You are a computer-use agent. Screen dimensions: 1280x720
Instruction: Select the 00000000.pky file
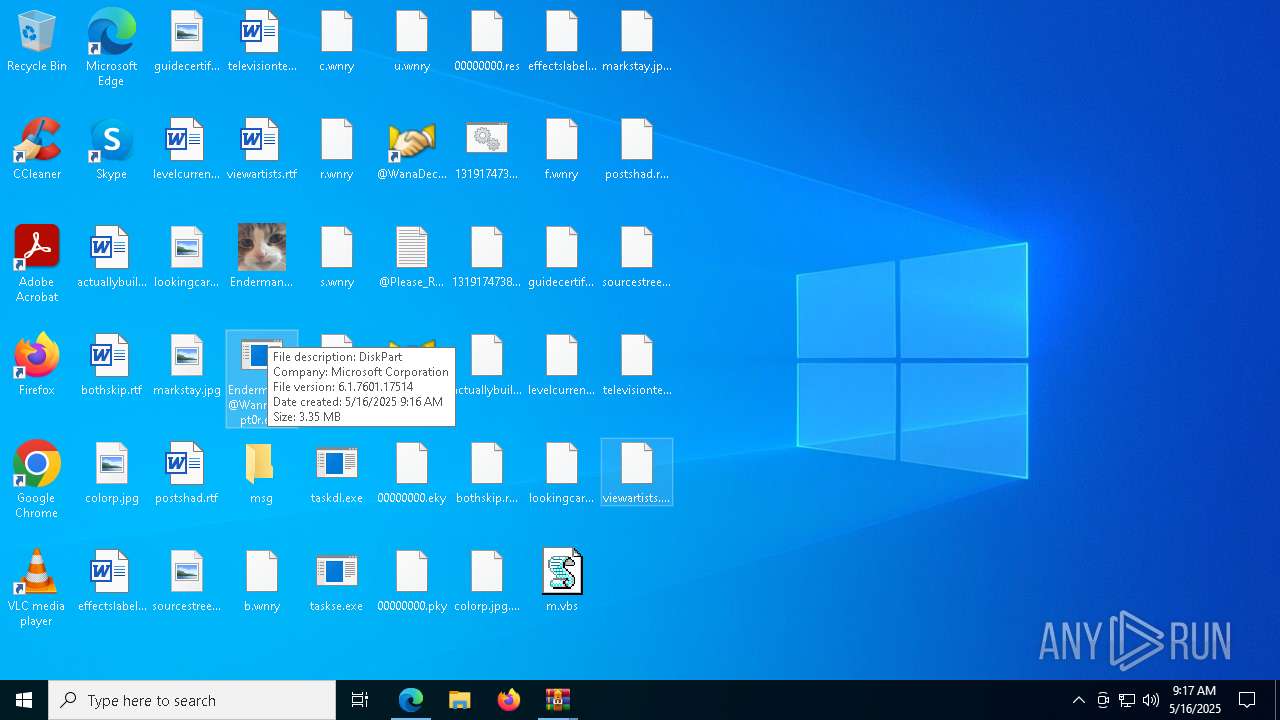[412, 582]
